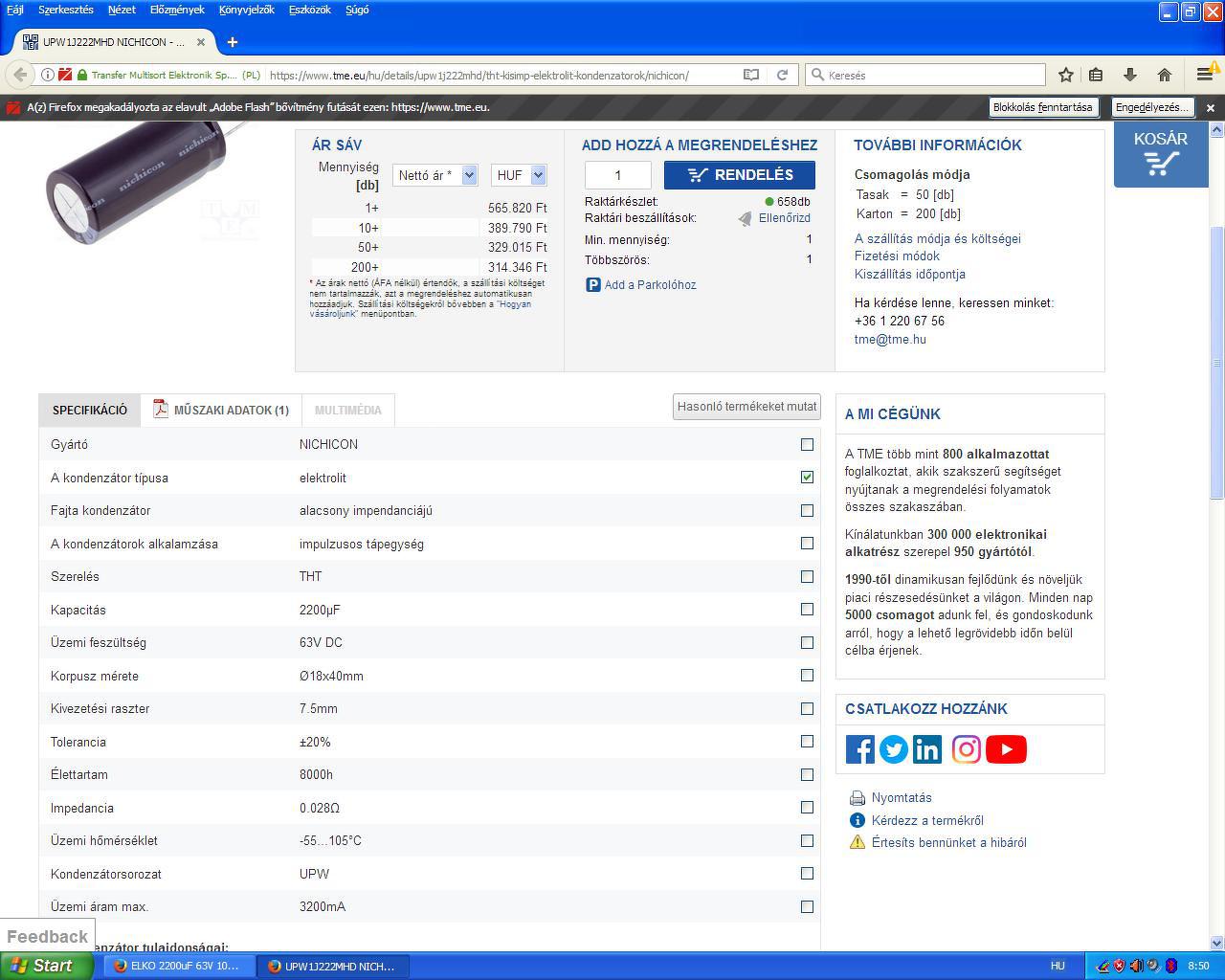This screenshot has height=980, width=1225.
Task: Click the Ellenőrizd link
Action: coord(785,218)
